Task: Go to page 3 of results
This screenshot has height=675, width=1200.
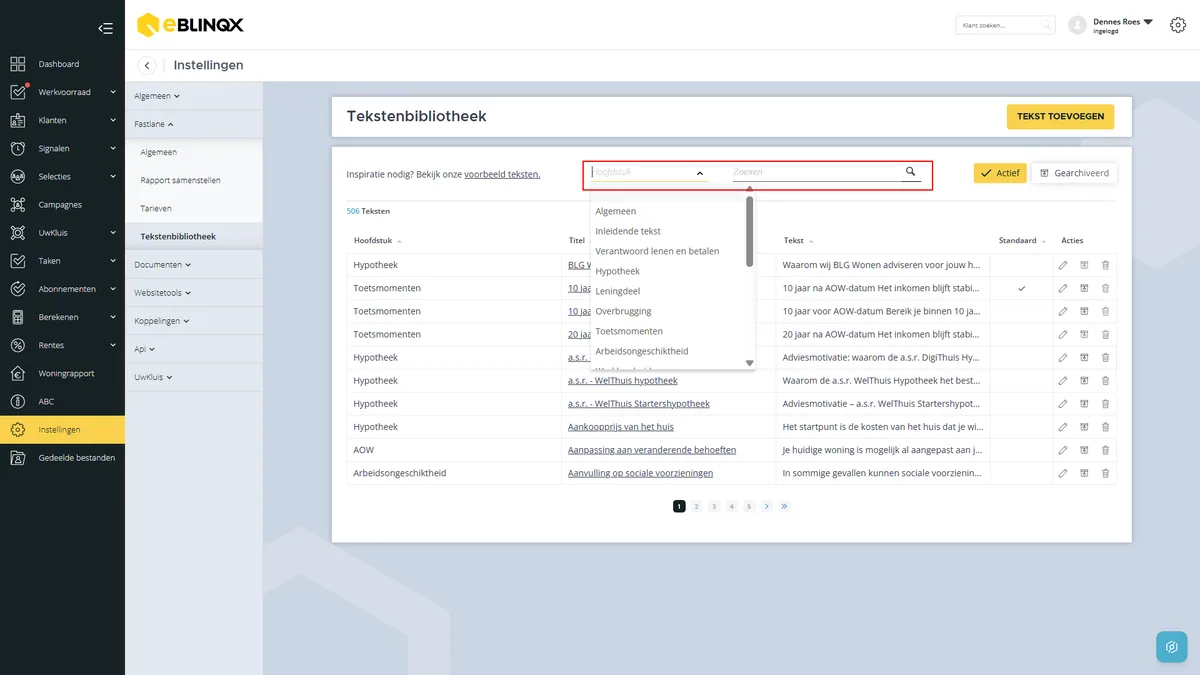Action: [x=714, y=506]
